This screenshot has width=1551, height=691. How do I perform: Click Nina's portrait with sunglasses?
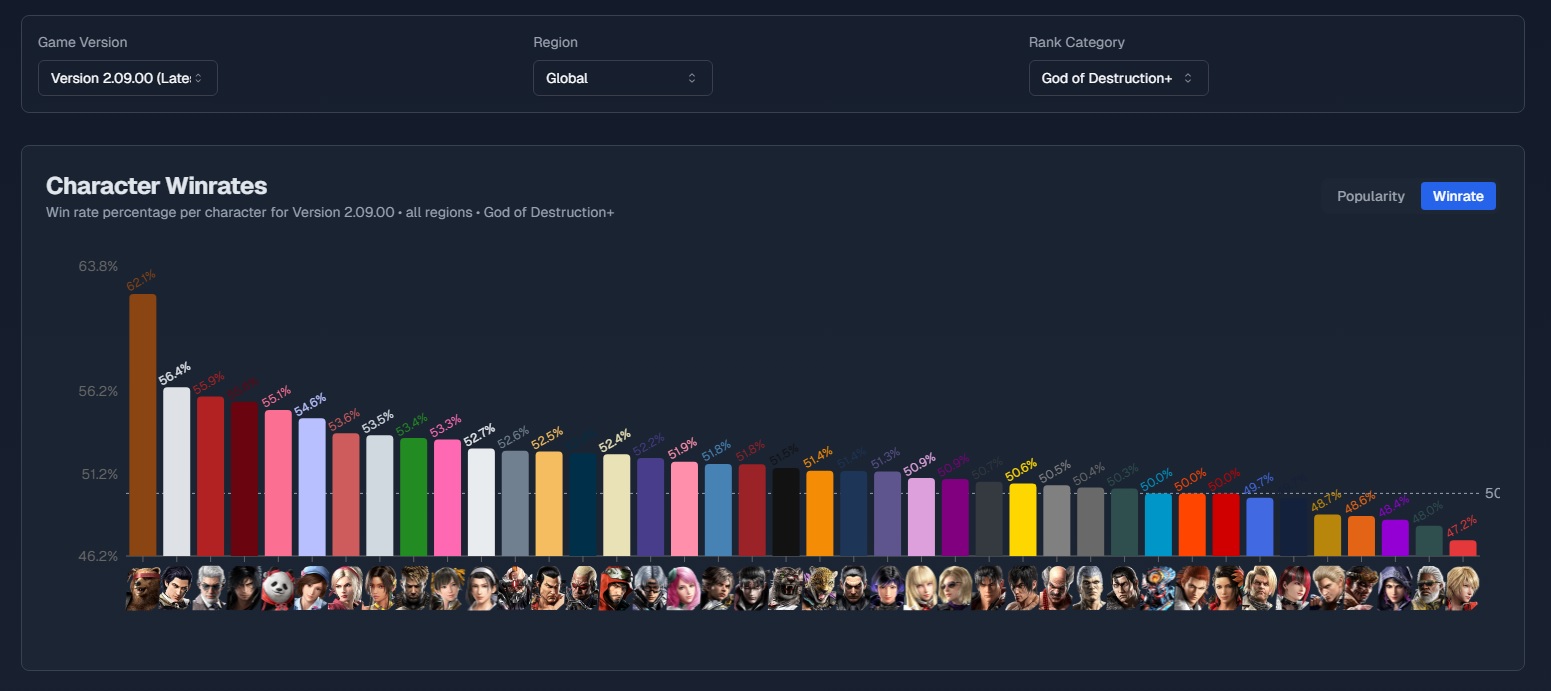[x=955, y=588]
